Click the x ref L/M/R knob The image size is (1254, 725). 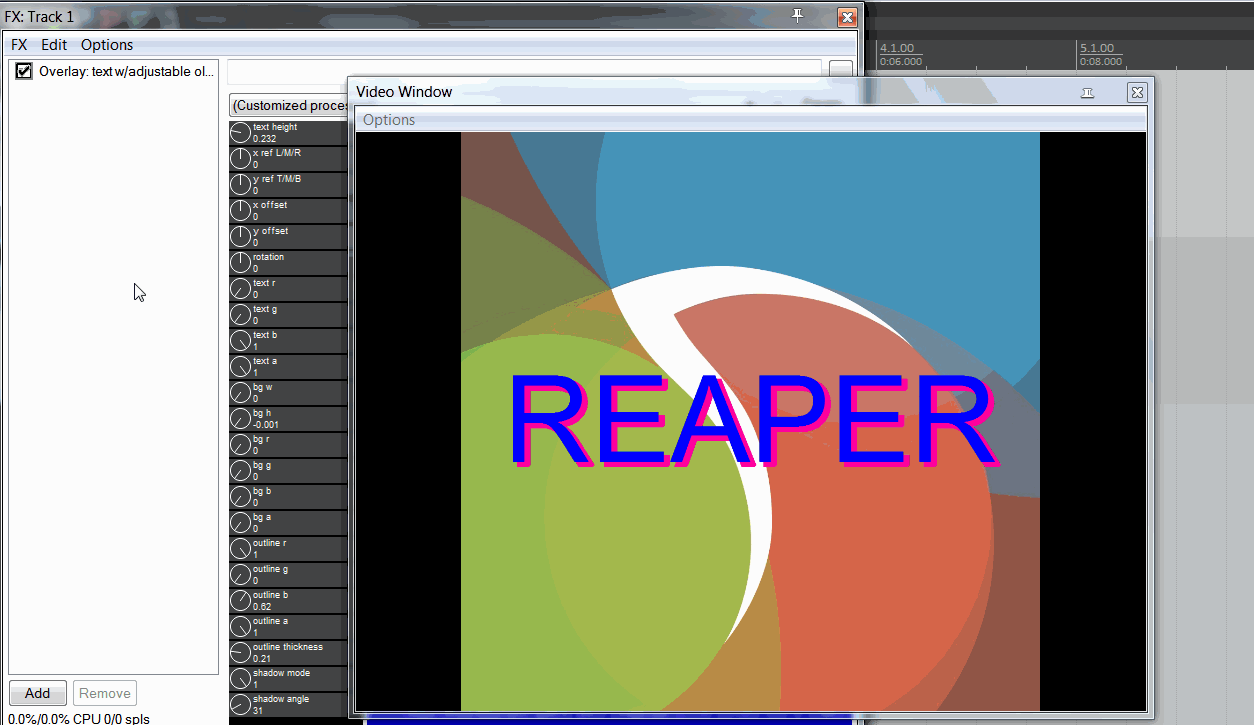(240, 158)
